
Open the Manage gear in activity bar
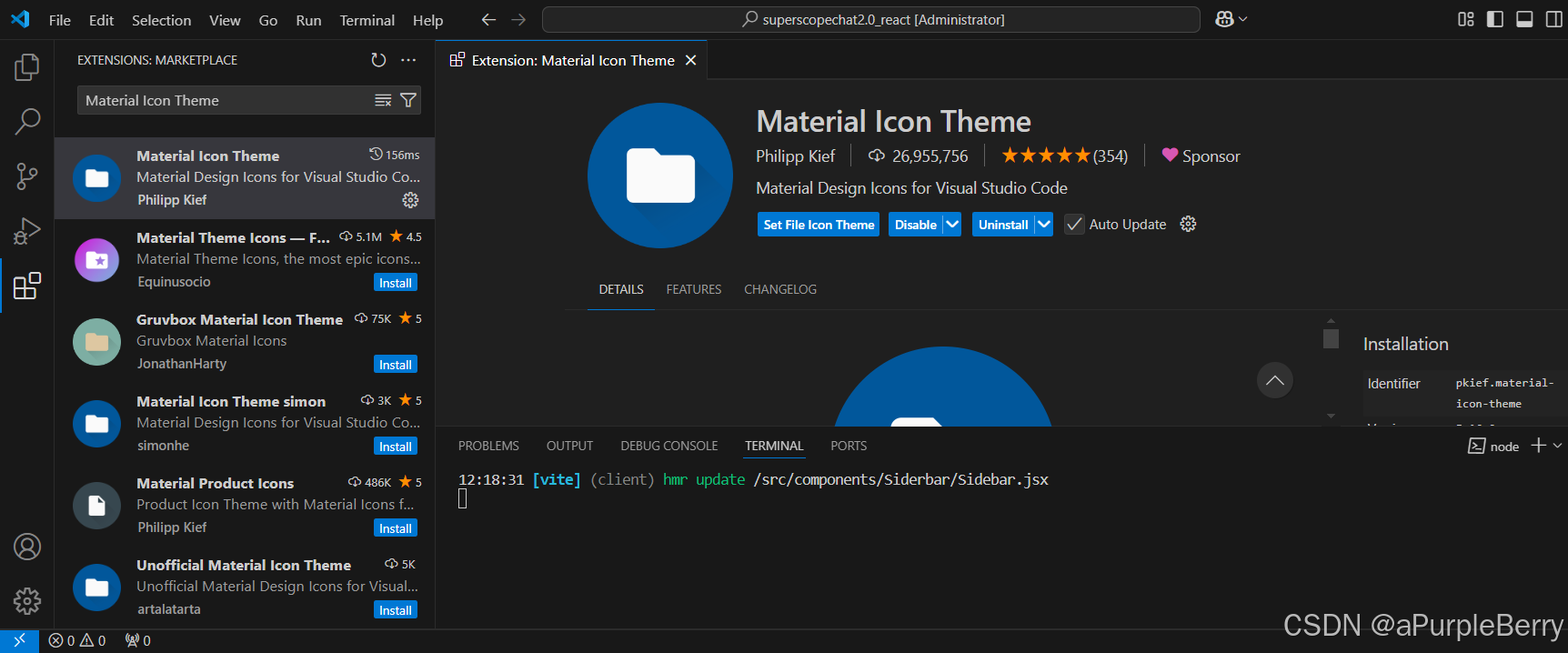27,600
